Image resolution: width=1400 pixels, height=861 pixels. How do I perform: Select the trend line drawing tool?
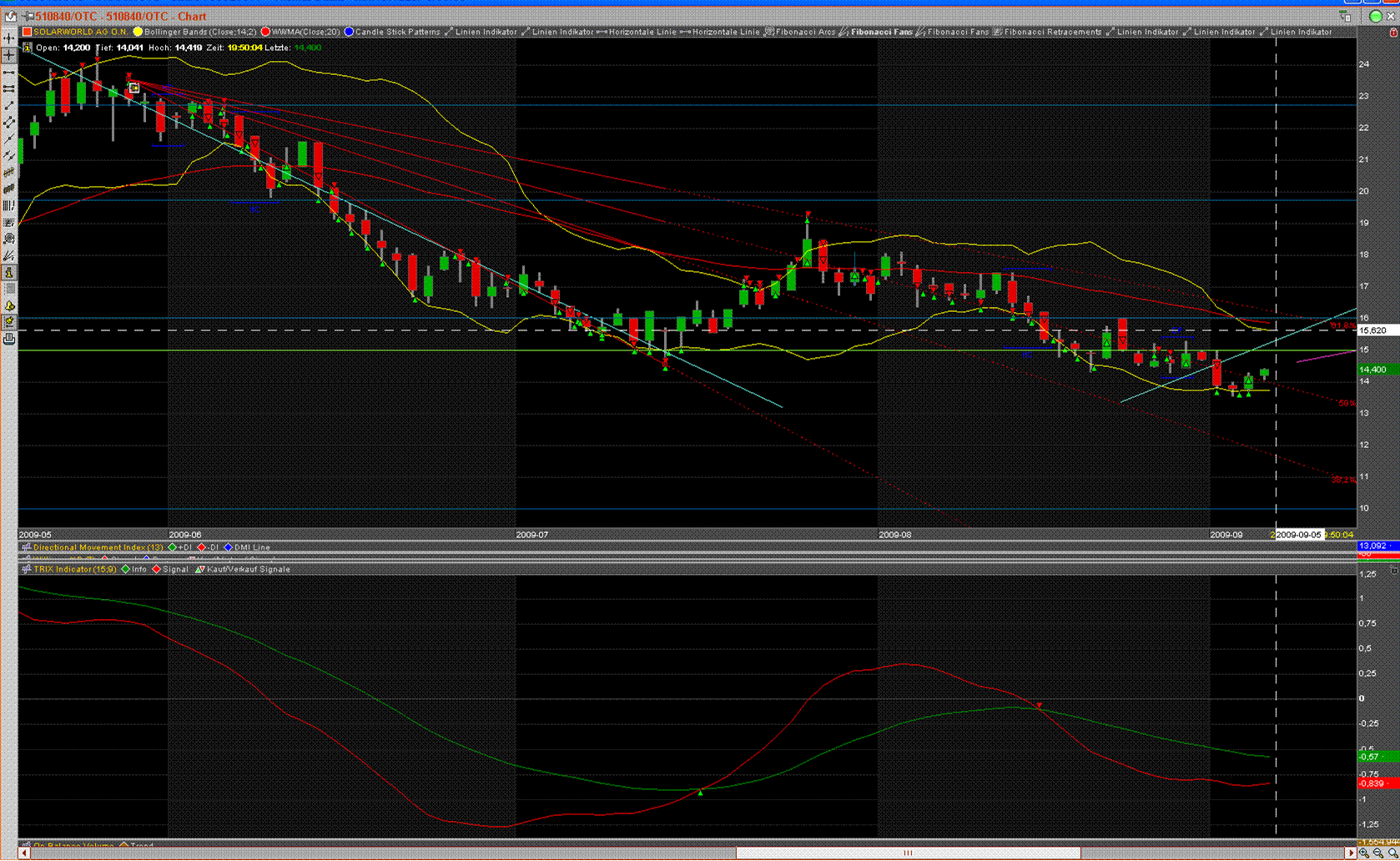click(9, 105)
